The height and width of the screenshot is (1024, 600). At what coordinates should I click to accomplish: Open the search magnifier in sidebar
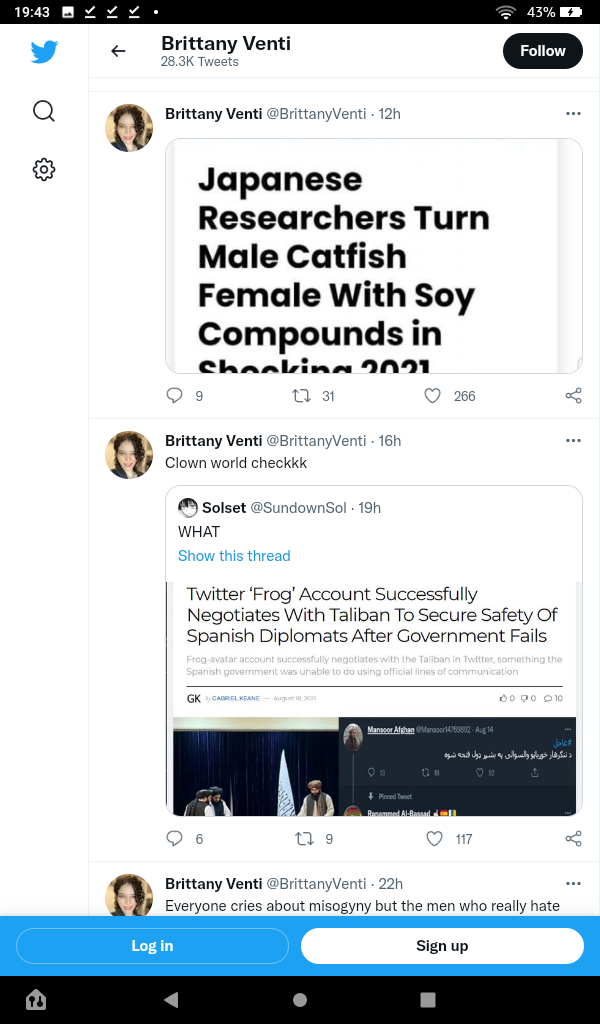(x=44, y=111)
